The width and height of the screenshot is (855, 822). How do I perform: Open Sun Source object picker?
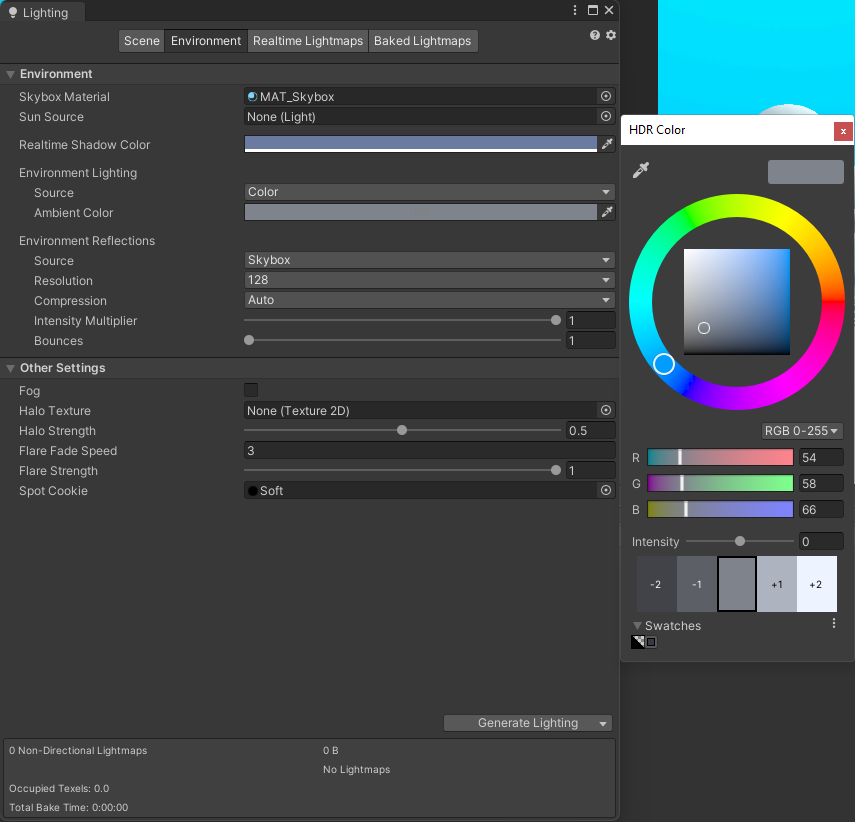605,117
